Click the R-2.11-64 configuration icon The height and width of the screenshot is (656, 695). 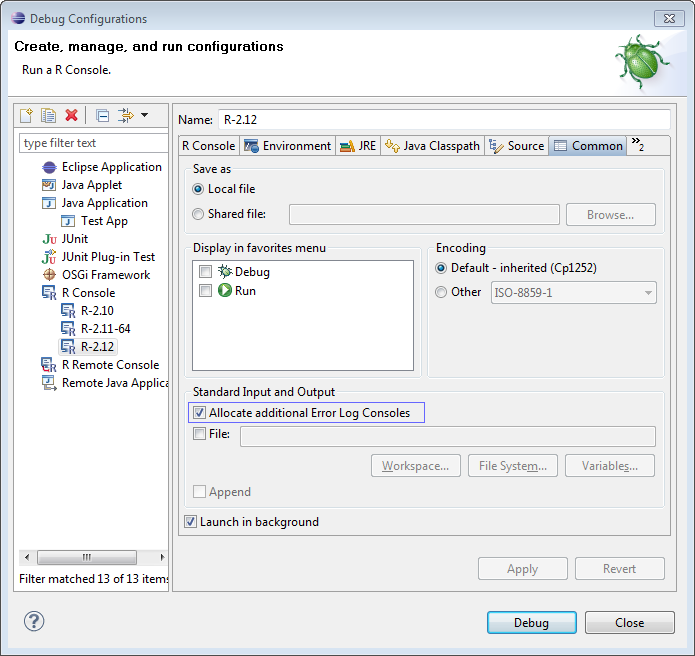[68, 329]
